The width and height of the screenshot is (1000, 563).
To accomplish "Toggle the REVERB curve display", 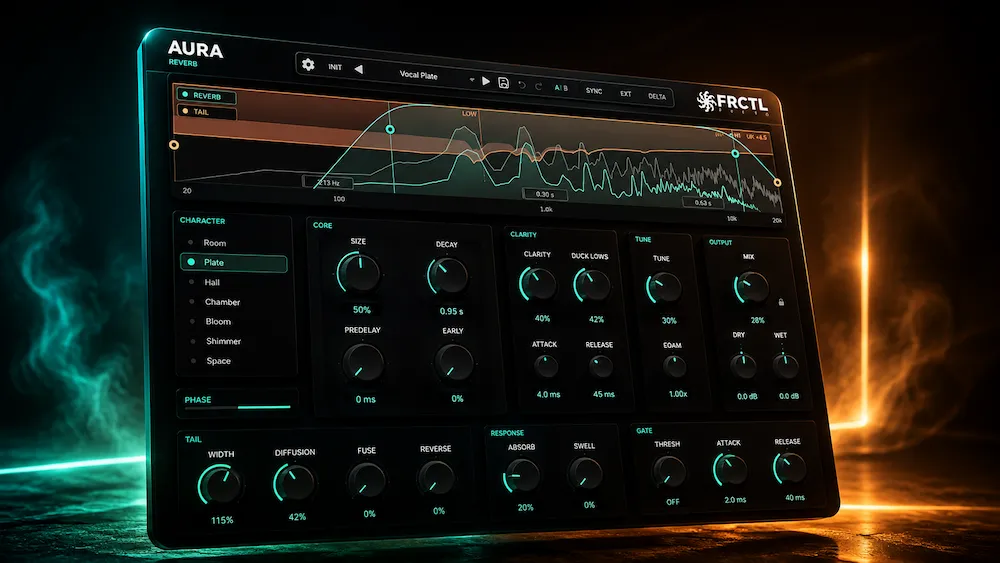I will pos(206,96).
